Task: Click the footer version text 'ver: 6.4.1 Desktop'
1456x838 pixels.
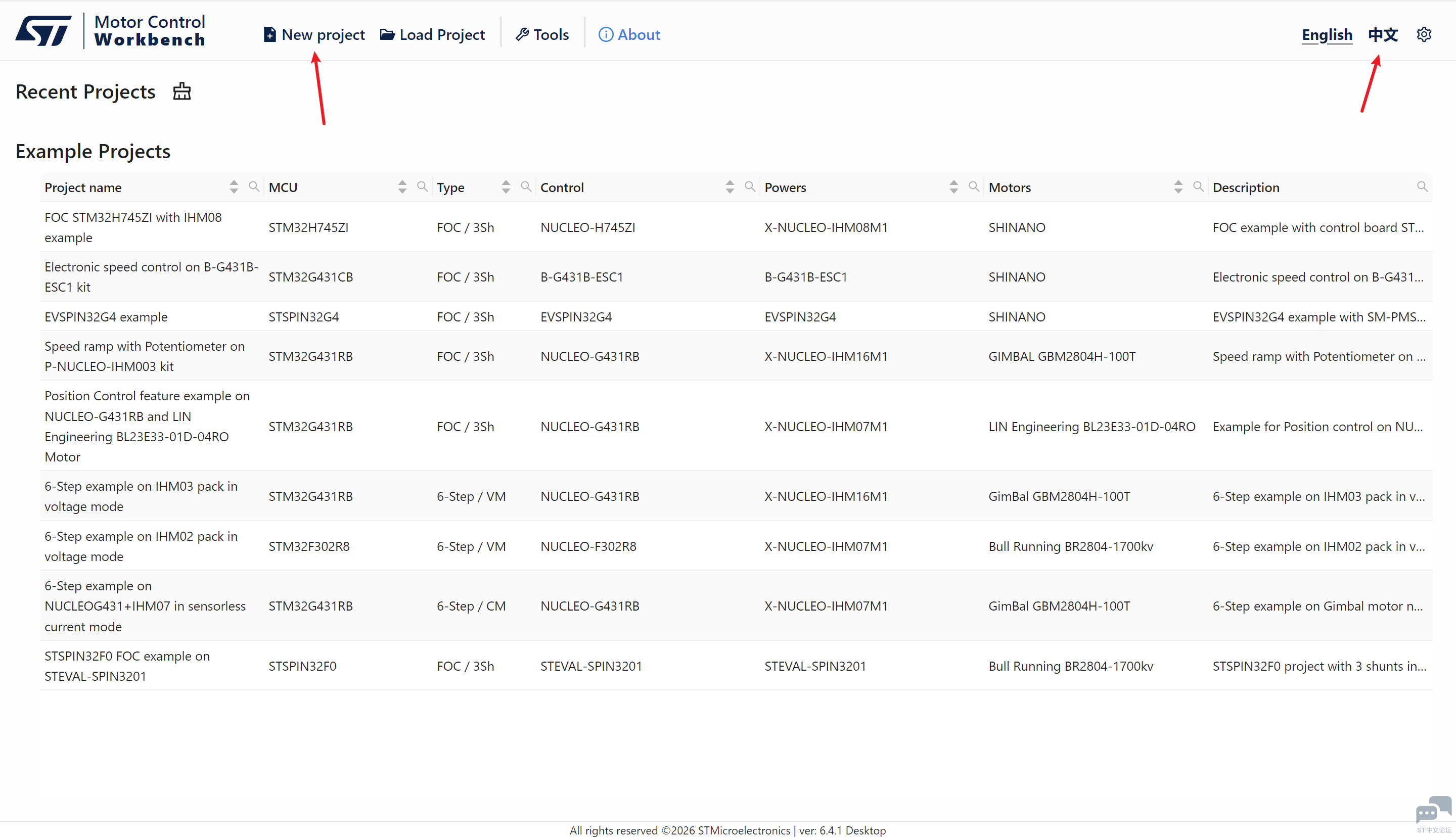Action: [x=842, y=830]
